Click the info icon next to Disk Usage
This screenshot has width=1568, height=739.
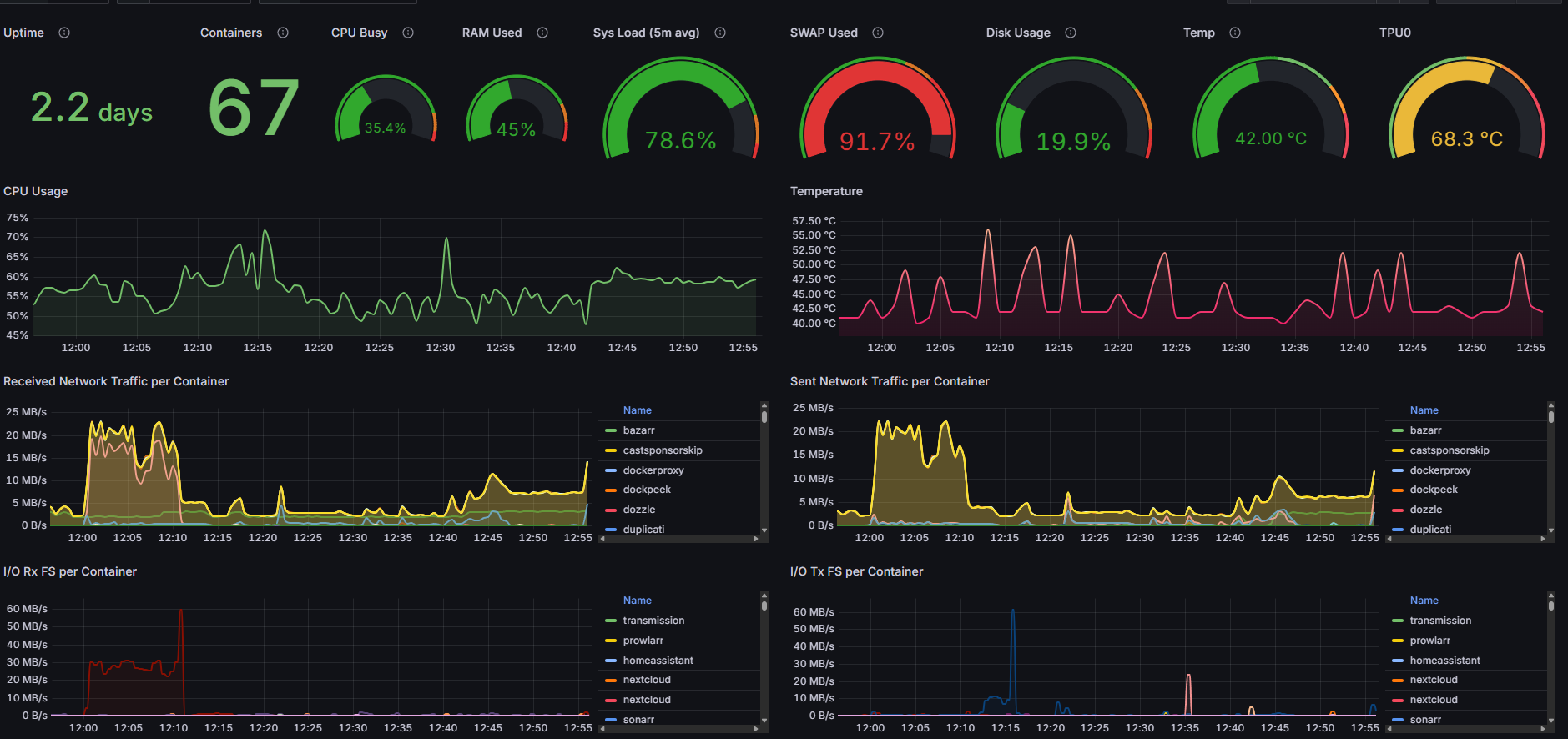pyautogui.click(x=1071, y=33)
